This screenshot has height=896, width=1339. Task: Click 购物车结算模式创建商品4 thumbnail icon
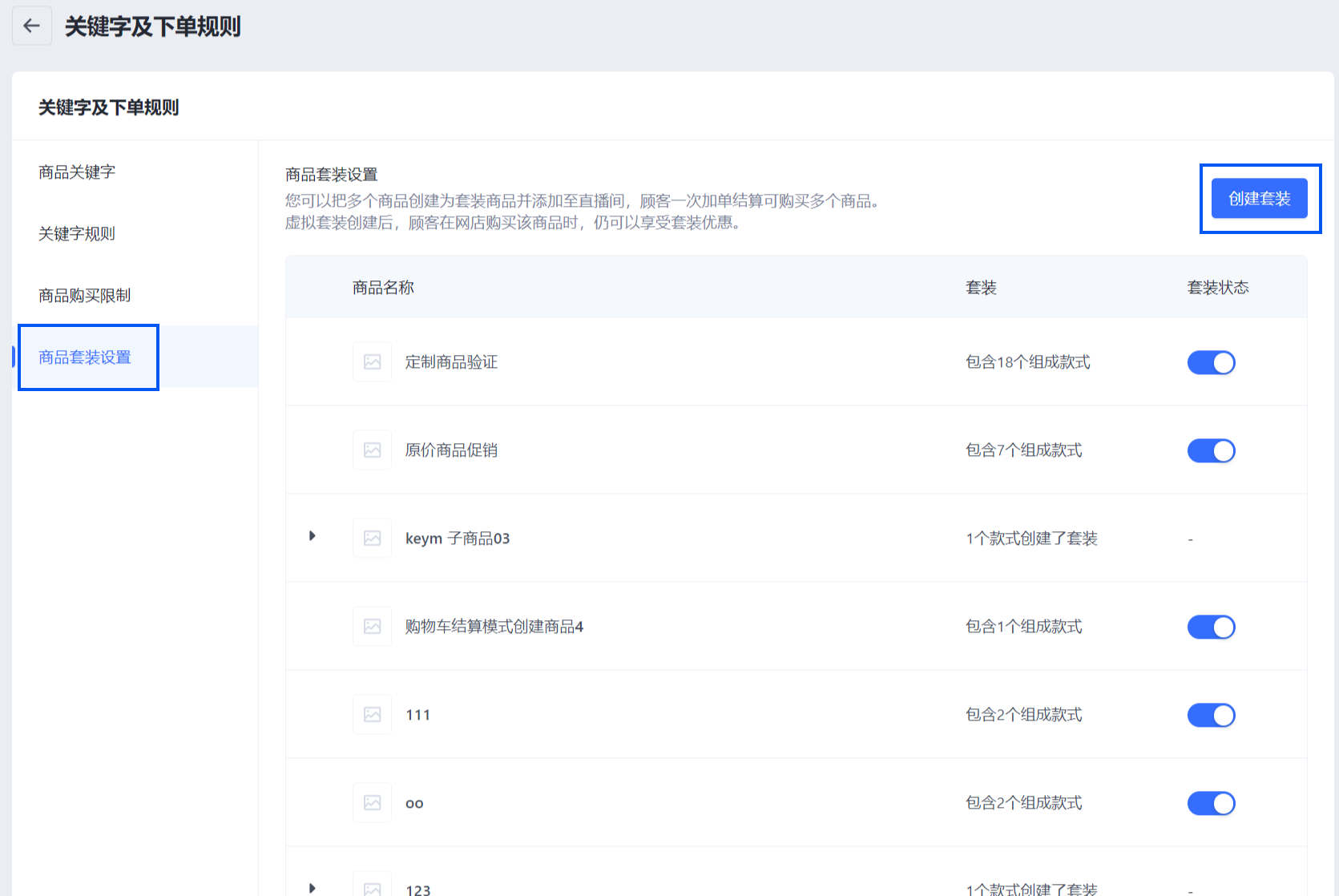(373, 627)
